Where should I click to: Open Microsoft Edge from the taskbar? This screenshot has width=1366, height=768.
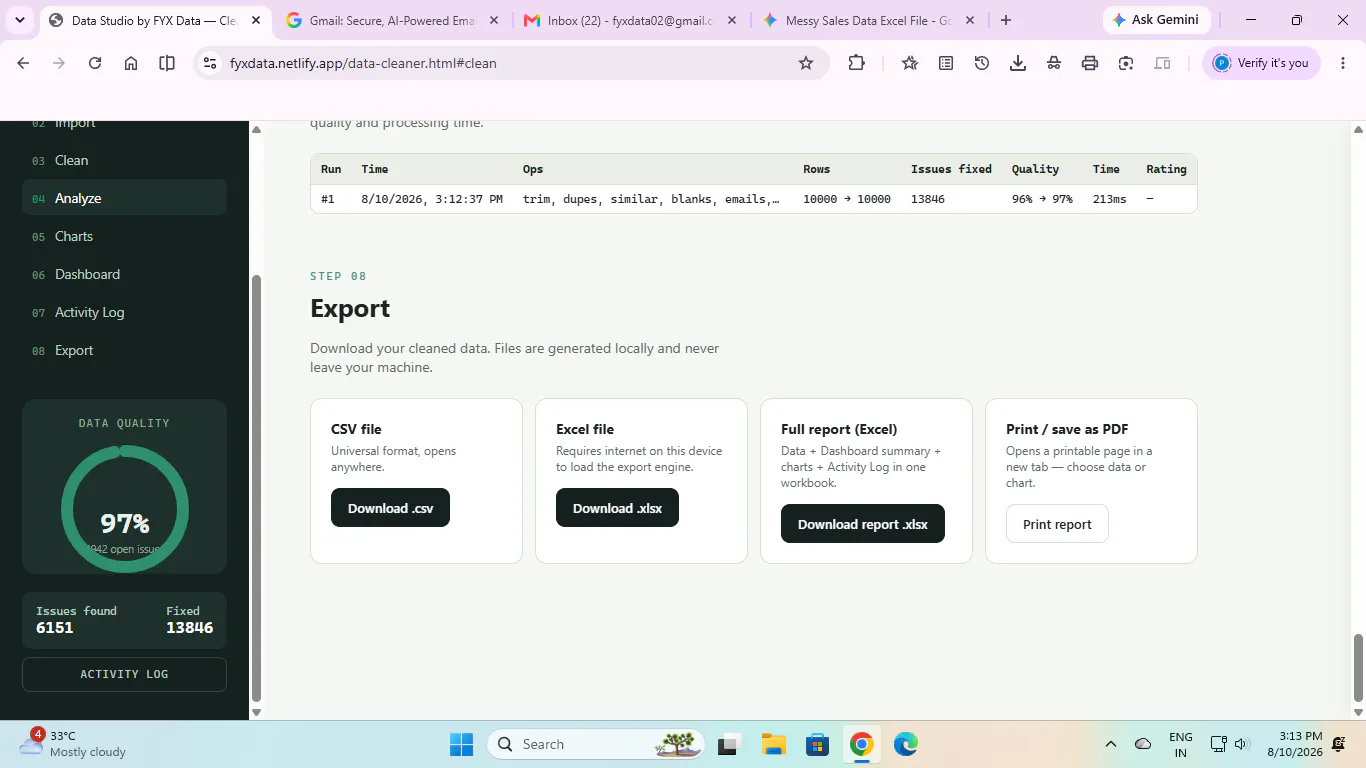(x=905, y=744)
